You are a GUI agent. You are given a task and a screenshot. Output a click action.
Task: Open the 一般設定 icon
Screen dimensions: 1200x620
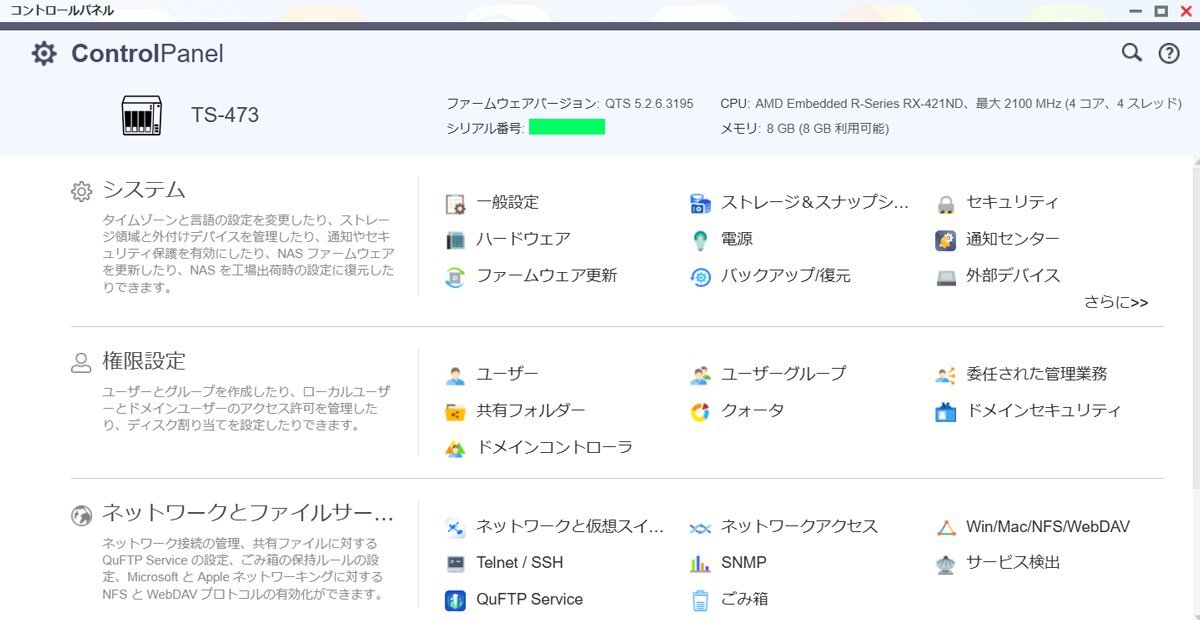[456, 203]
